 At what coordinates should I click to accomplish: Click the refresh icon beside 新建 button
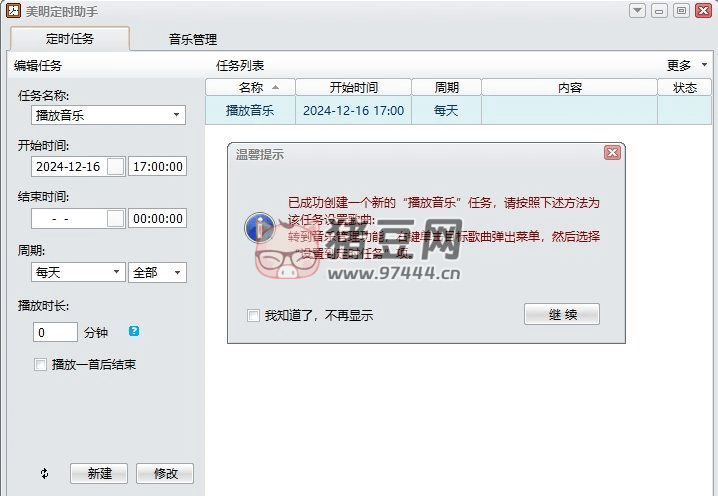click(44, 473)
